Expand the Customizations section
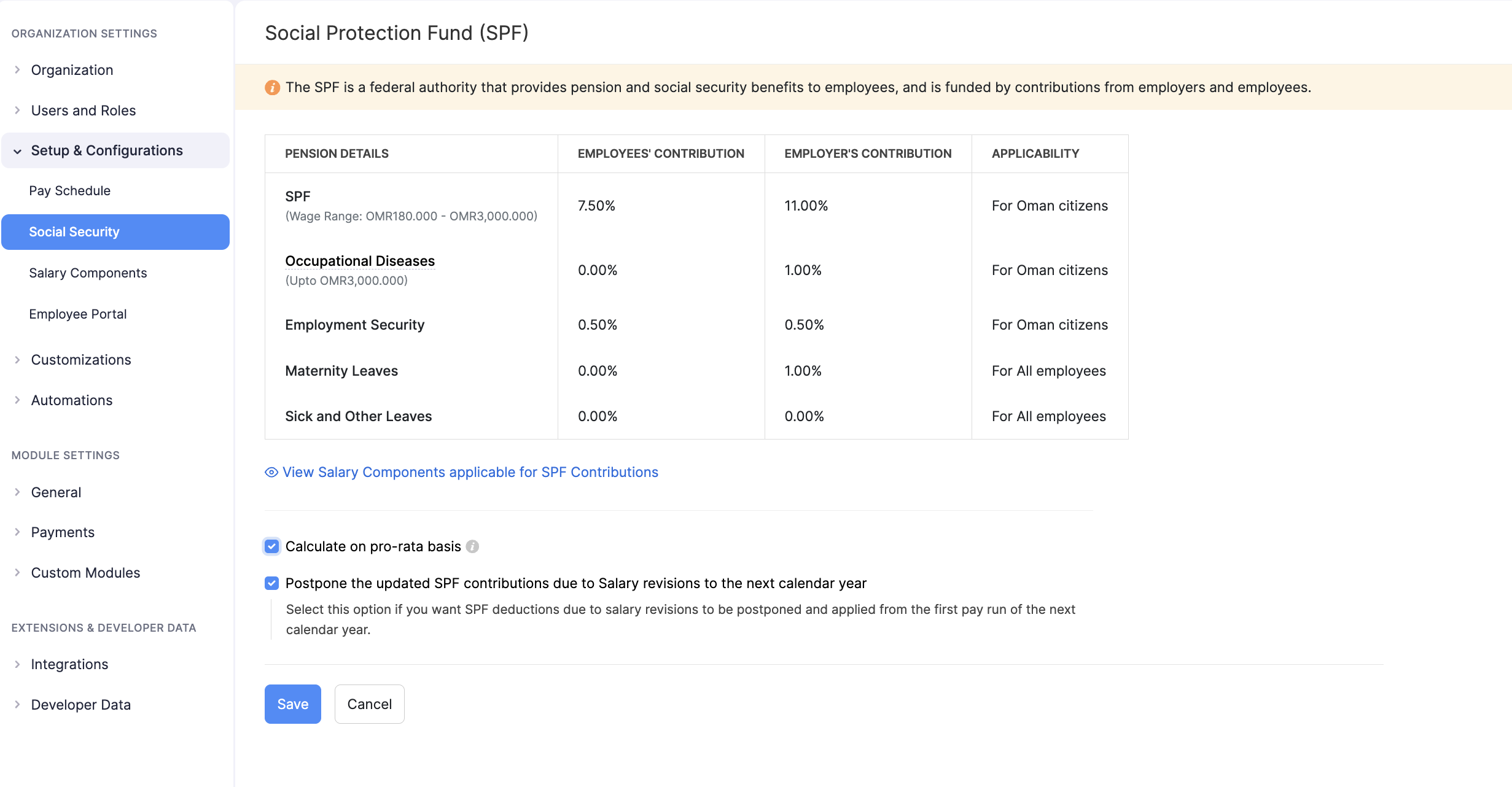Image resolution: width=1512 pixels, height=787 pixels. [18, 360]
